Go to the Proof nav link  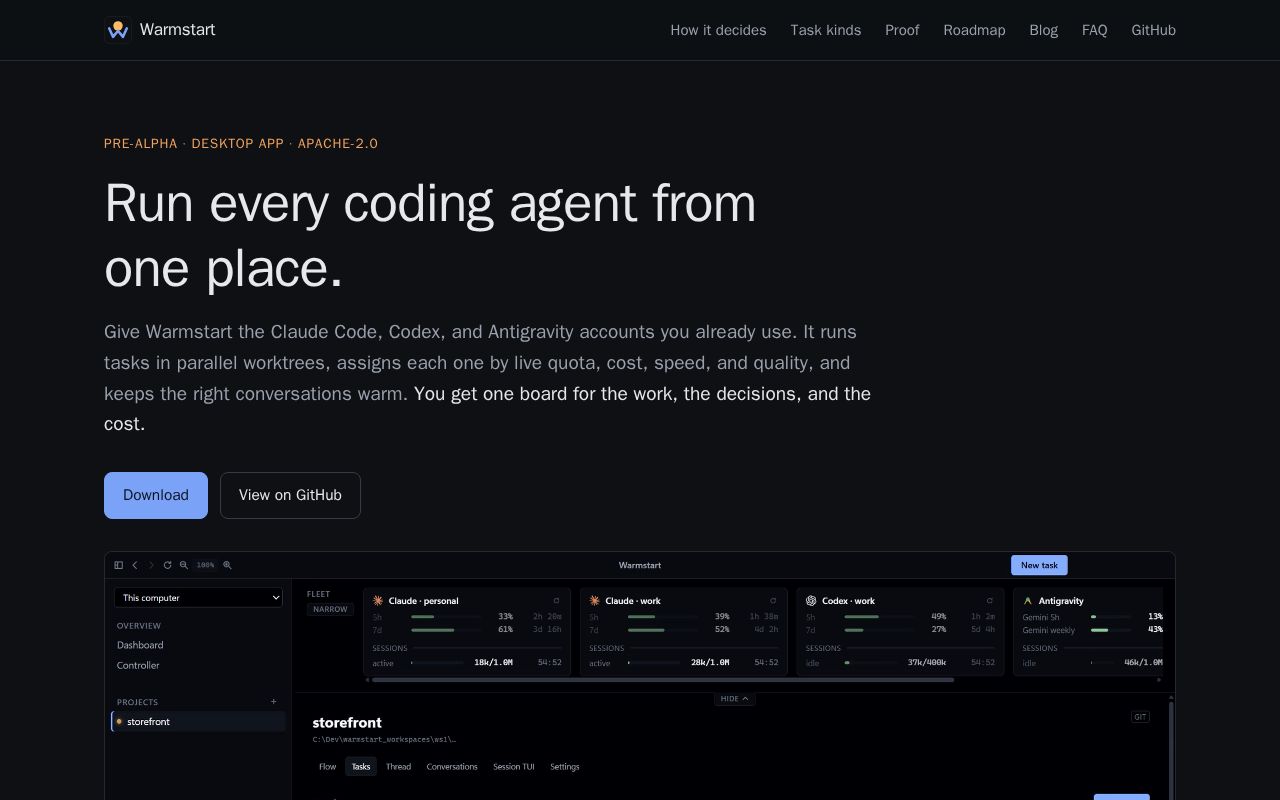[x=902, y=30]
